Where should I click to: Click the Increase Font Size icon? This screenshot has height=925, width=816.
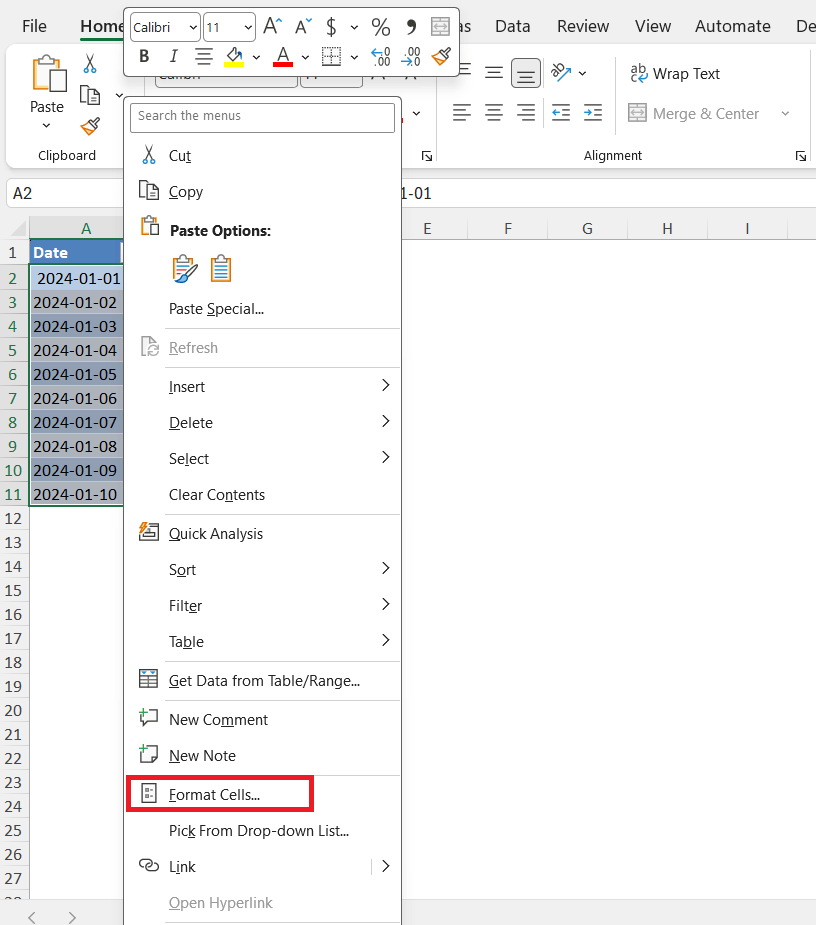click(272, 27)
